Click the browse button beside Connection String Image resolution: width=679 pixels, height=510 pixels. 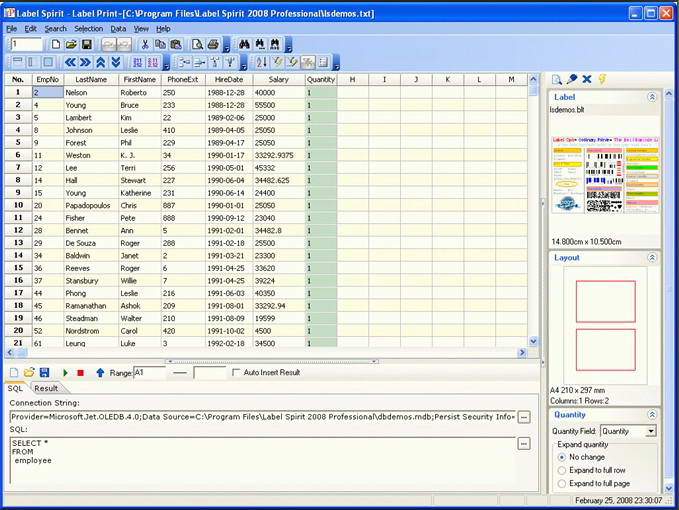524,417
